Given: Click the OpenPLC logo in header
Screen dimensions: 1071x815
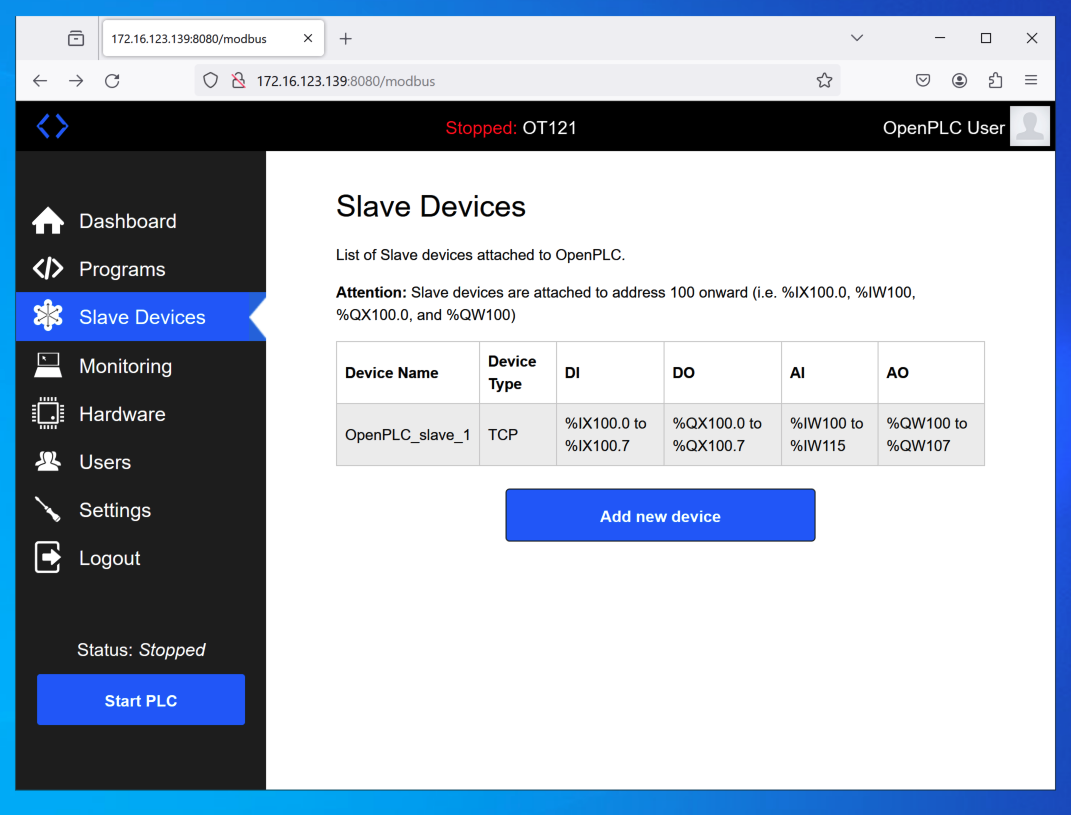Looking at the screenshot, I should pyautogui.click(x=52, y=126).
